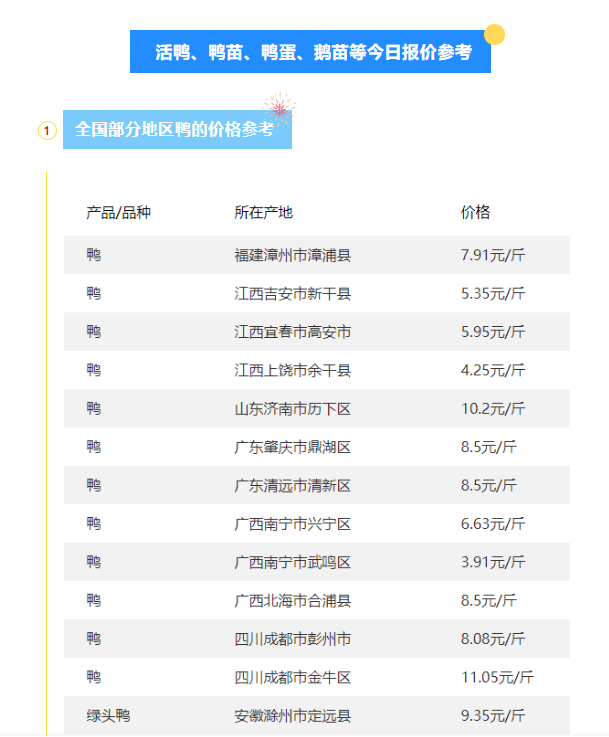
Task: Select the 绿头鸭 product name cell
Action: [x=108, y=716]
